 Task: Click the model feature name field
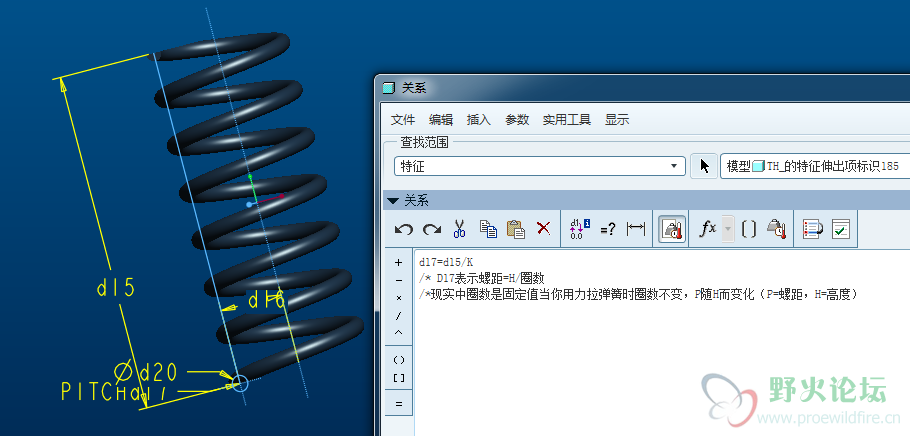coord(815,166)
